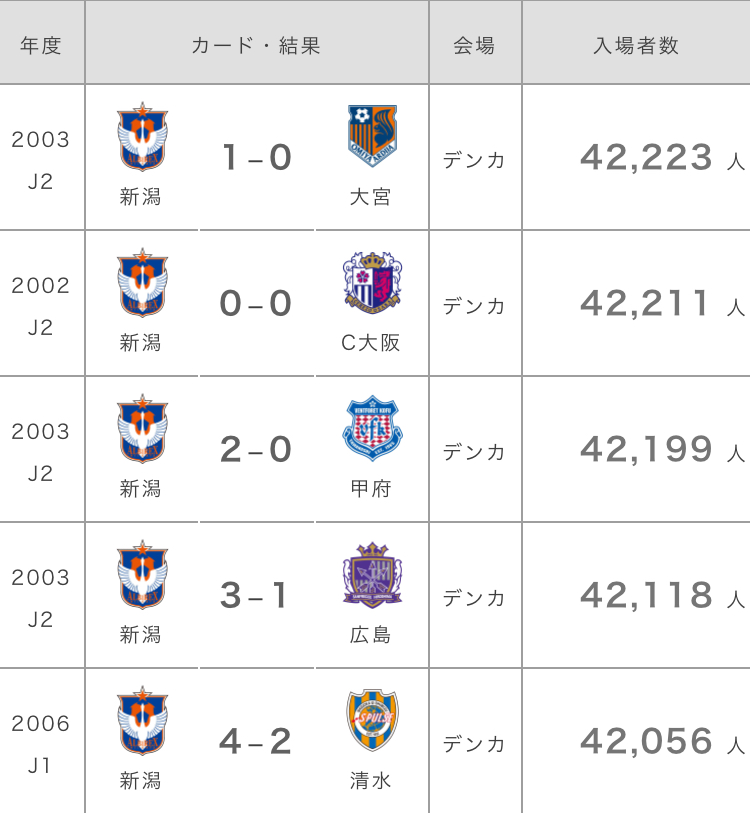Open the 4-2 score against 清水
Viewport: 750px width, 813px height.
pyautogui.click(x=256, y=741)
